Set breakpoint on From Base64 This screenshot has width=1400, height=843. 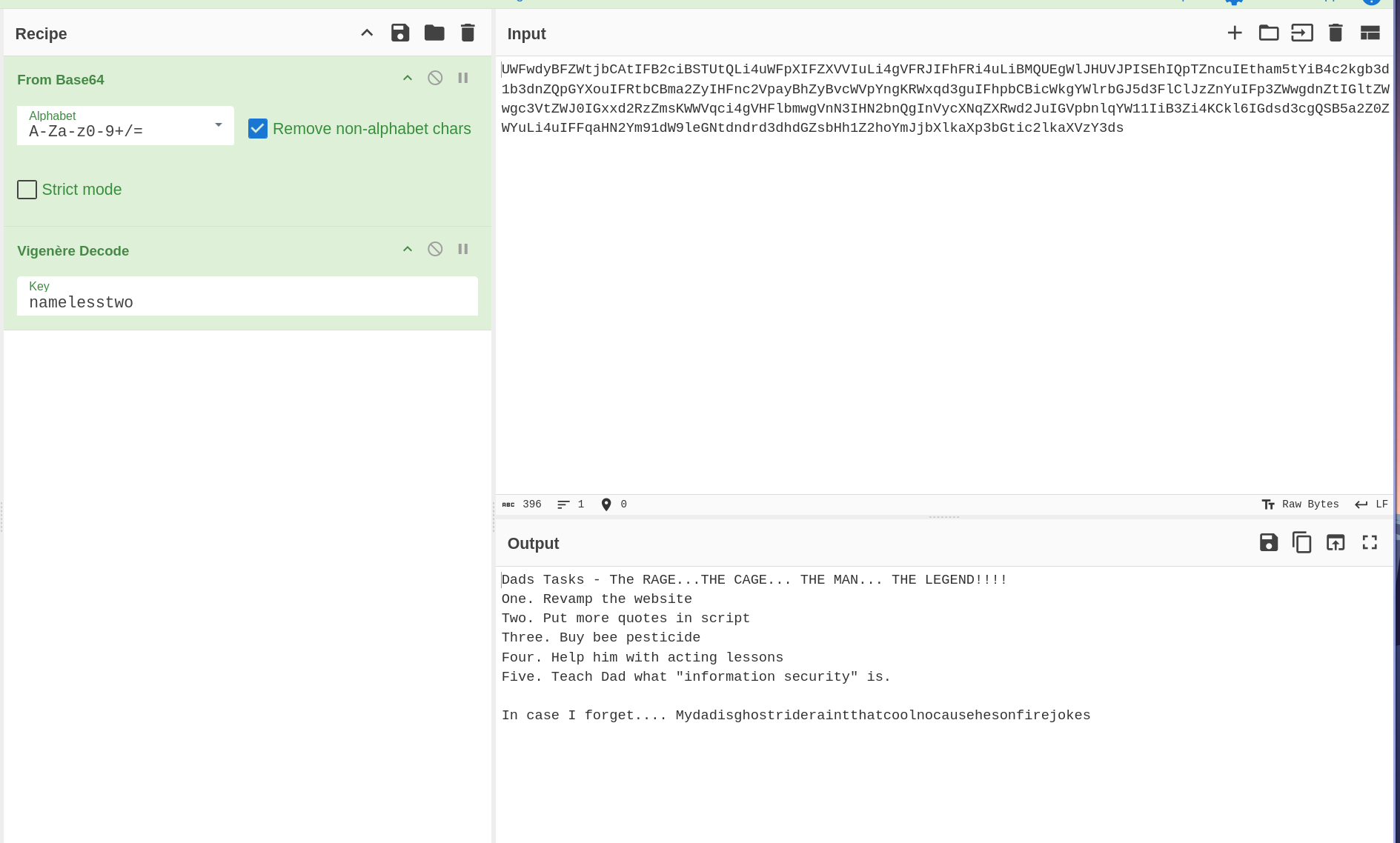pyautogui.click(x=463, y=78)
